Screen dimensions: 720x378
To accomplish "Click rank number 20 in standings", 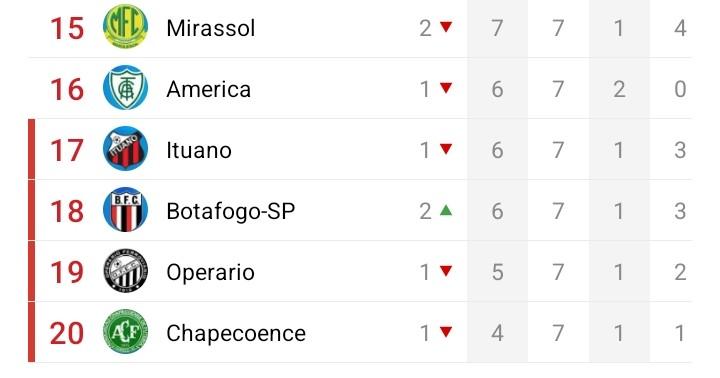I will (x=67, y=333).
